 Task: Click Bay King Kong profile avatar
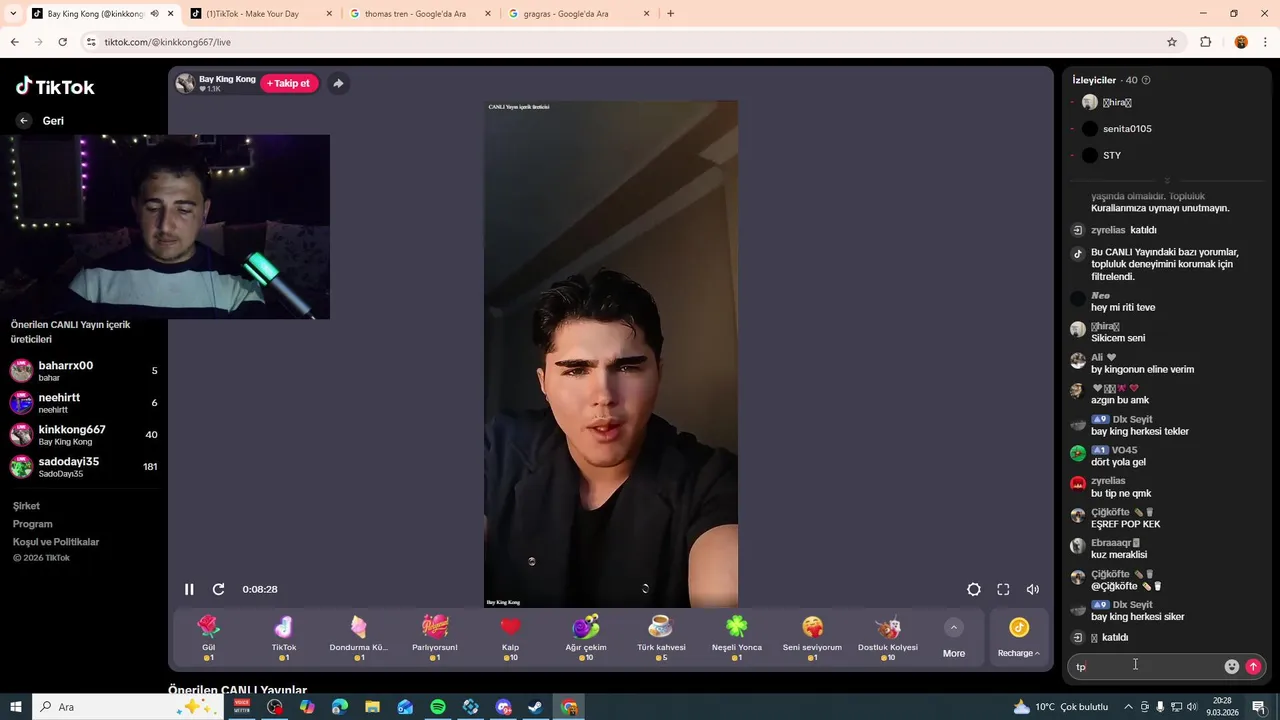(185, 83)
